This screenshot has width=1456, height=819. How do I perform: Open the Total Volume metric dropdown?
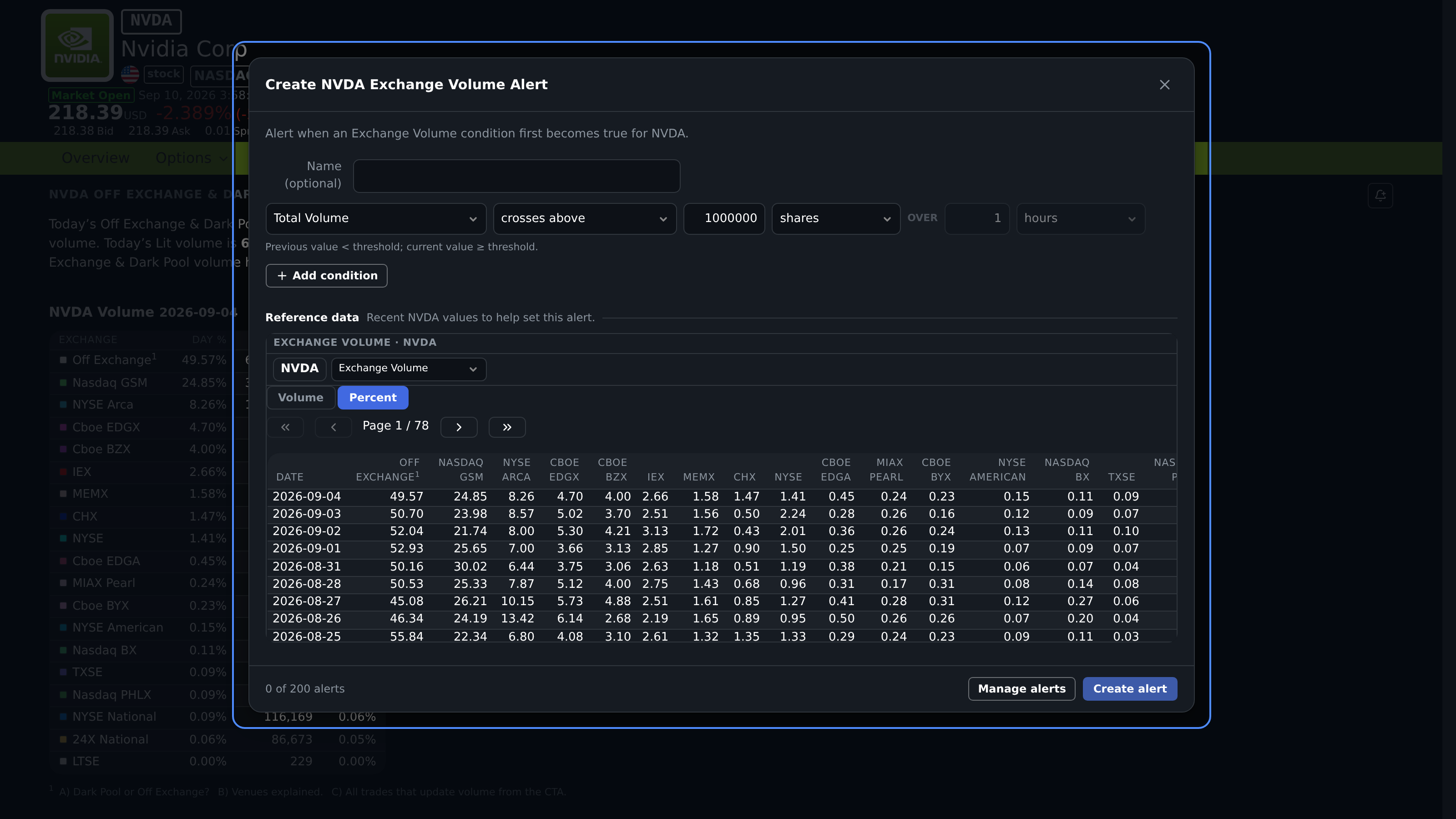click(x=376, y=219)
